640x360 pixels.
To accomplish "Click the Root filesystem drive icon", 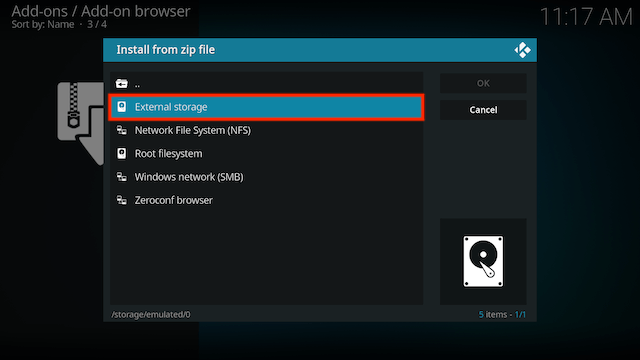I will [122, 153].
